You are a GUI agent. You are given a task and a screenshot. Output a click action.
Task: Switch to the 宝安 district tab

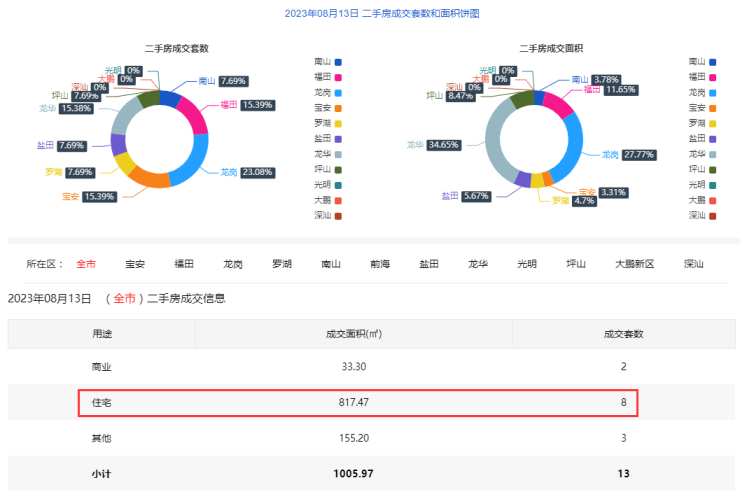pos(135,264)
